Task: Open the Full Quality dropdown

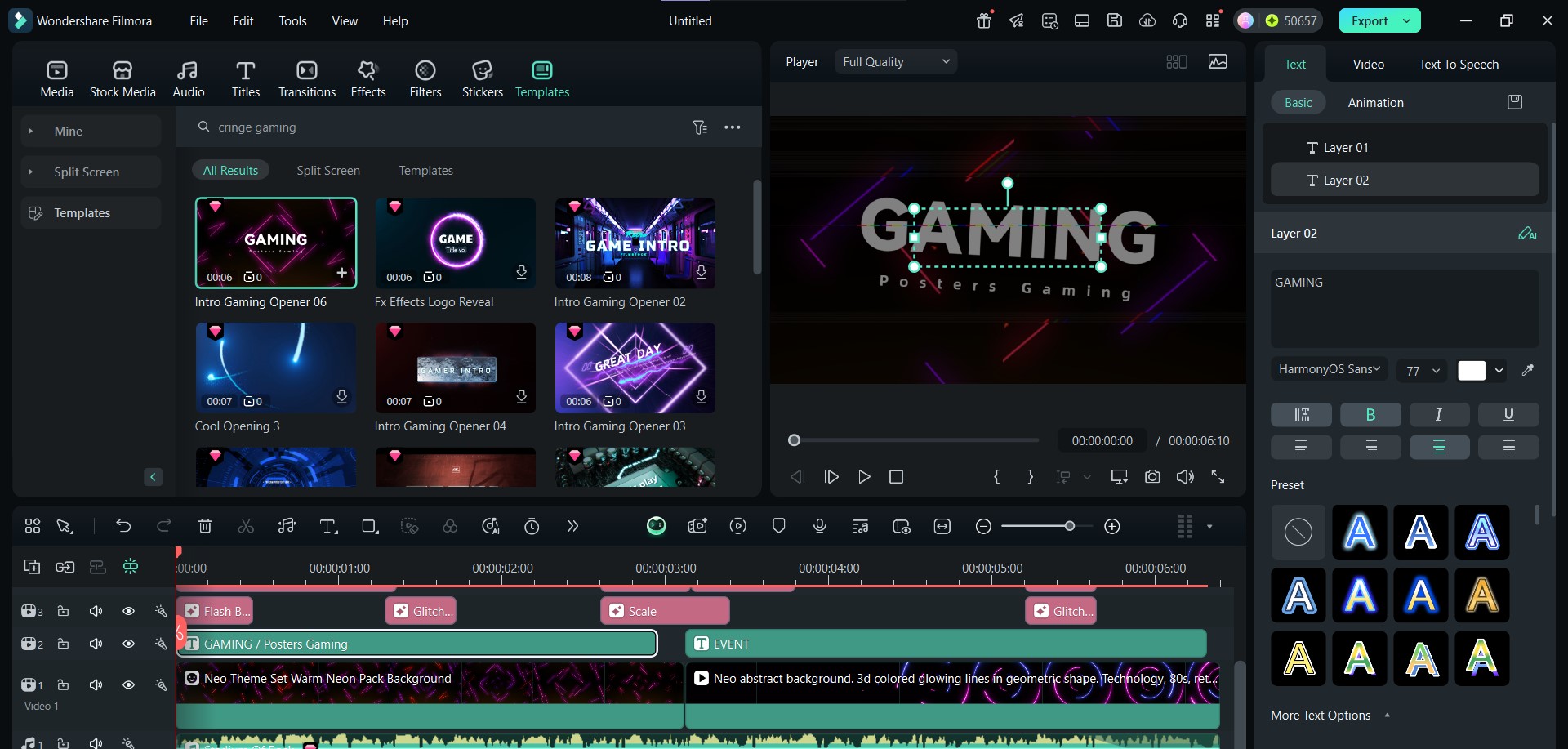Action: click(896, 62)
